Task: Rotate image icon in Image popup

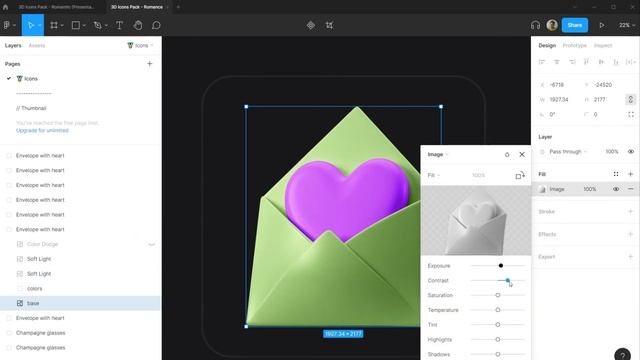Action: click(520, 176)
